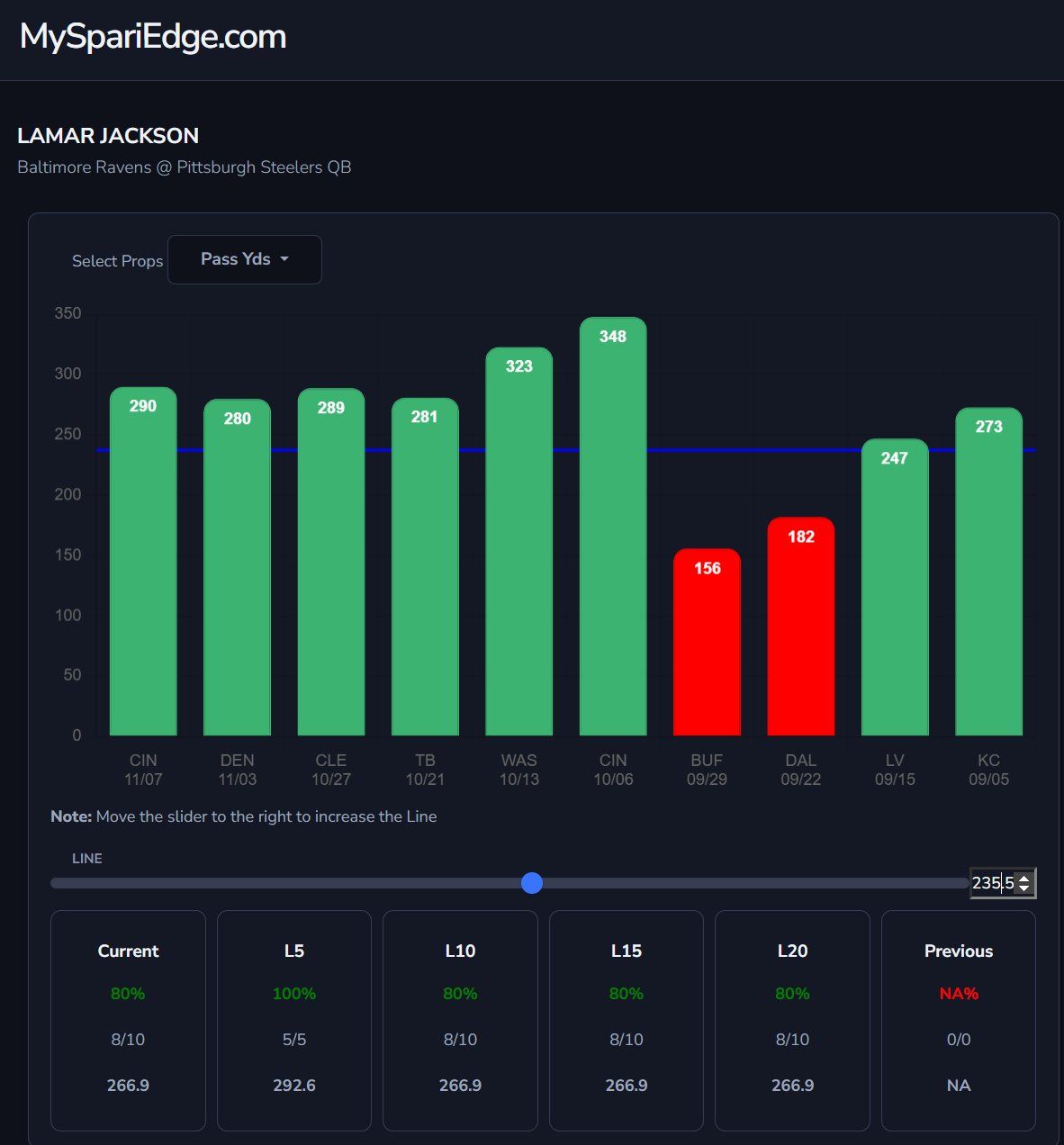This screenshot has width=1064, height=1145.
Task: Click the Previous stats card heading
Action: coord(959,951)
